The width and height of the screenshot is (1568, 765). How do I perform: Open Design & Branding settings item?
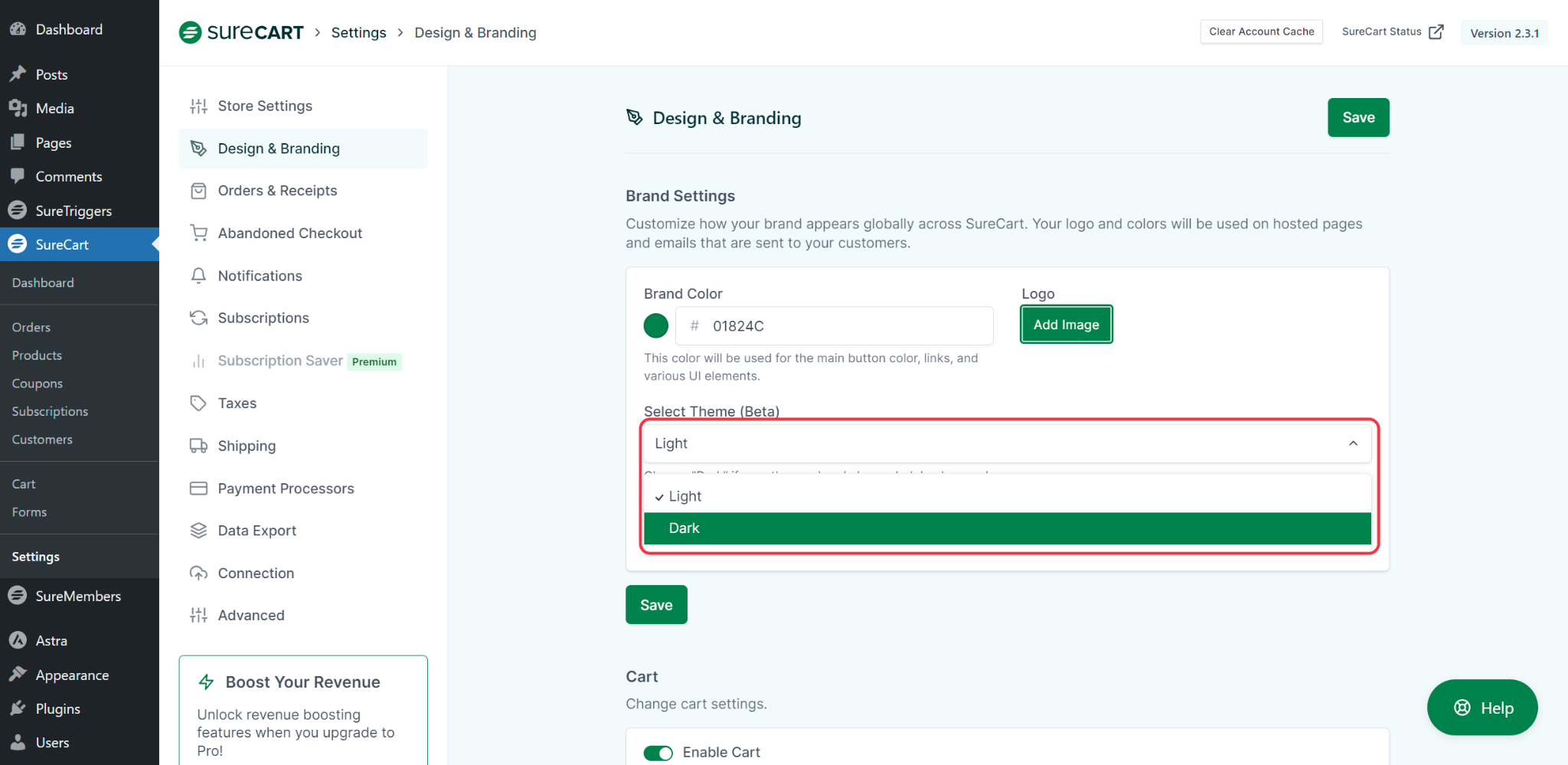pos(303,149)
